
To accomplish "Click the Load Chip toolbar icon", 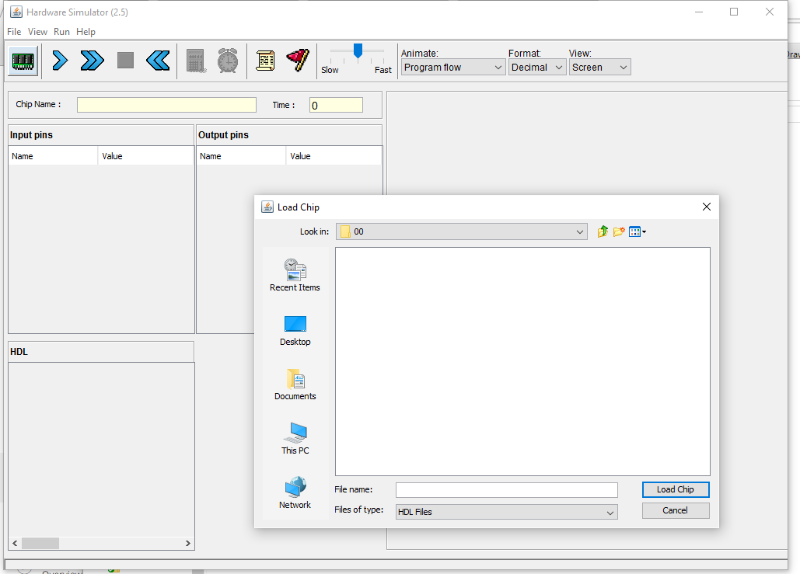I will tap(24, 61).
